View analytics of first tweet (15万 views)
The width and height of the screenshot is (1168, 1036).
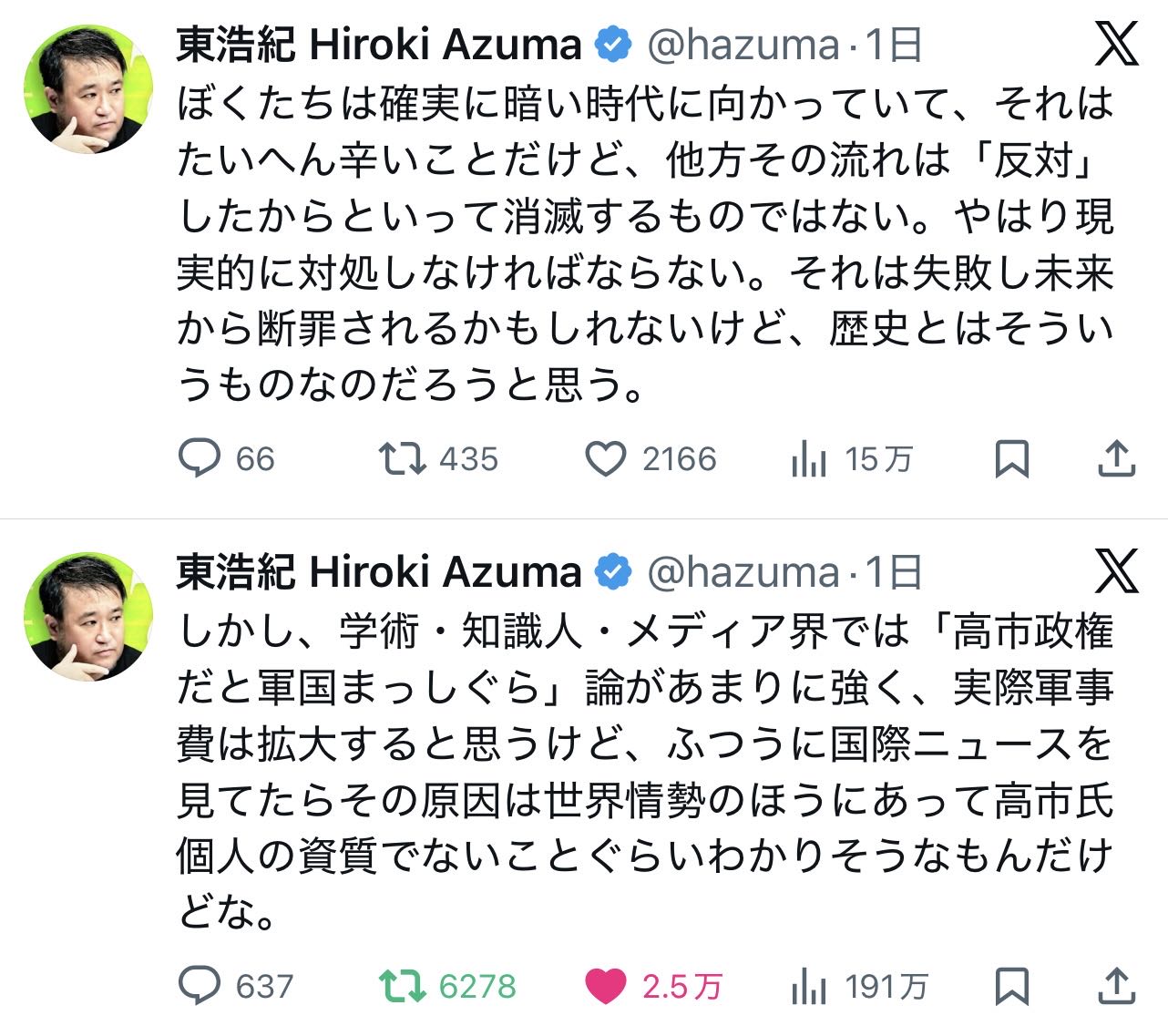[x=809, y=458]
